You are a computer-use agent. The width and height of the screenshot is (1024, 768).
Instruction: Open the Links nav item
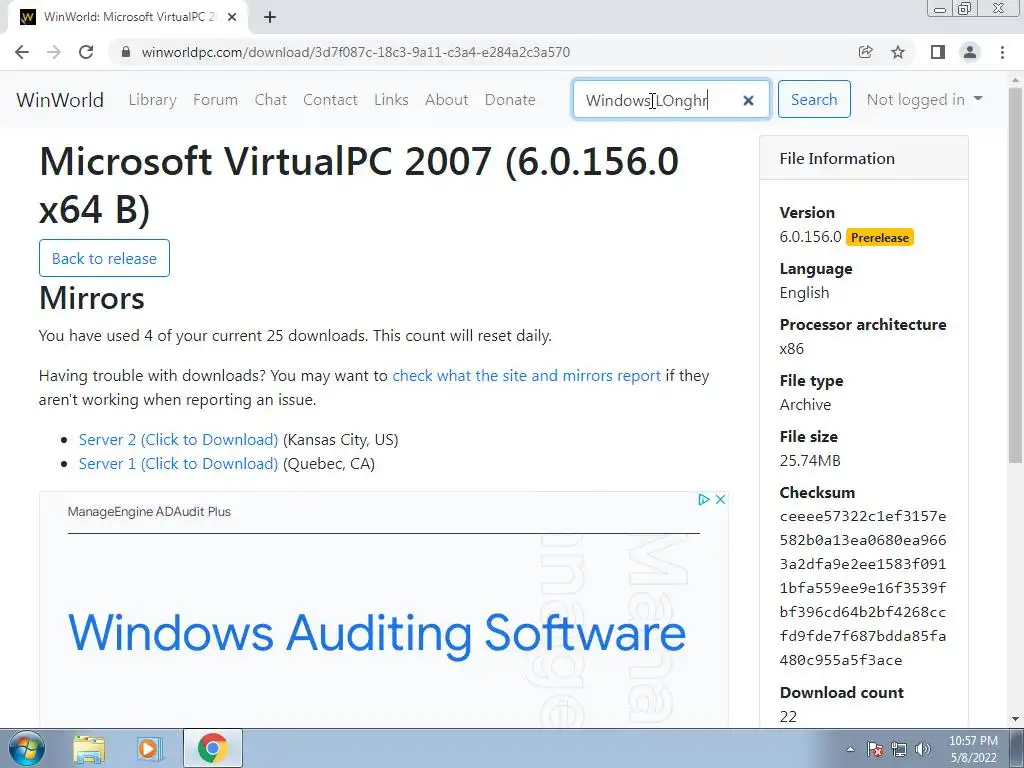(391, 100)
